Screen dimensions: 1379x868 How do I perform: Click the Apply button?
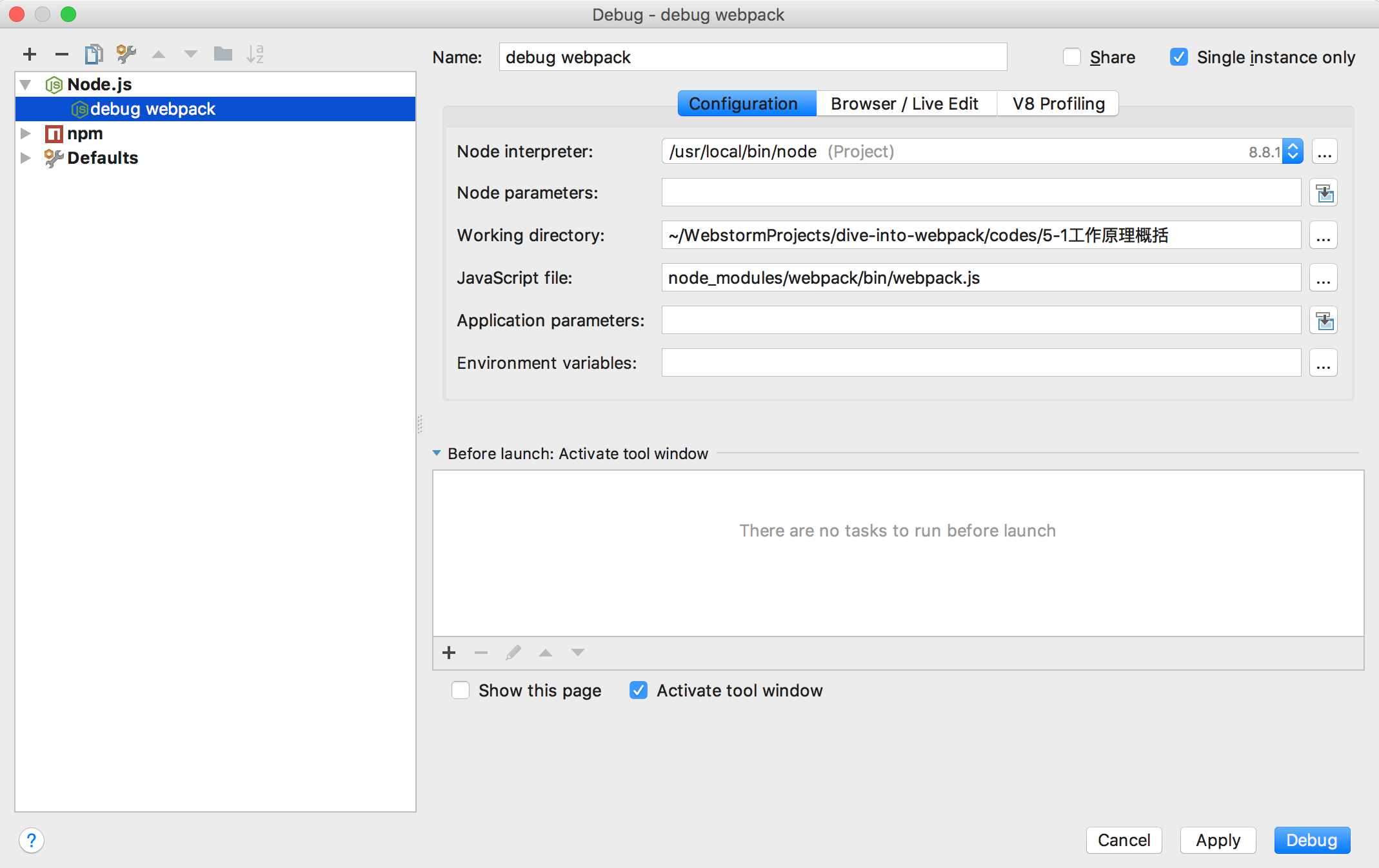1217,840
